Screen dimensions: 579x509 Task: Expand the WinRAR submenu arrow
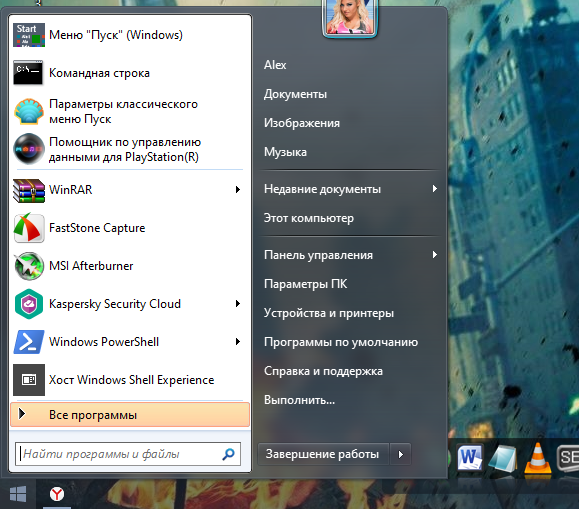click(x=238, y=189)
